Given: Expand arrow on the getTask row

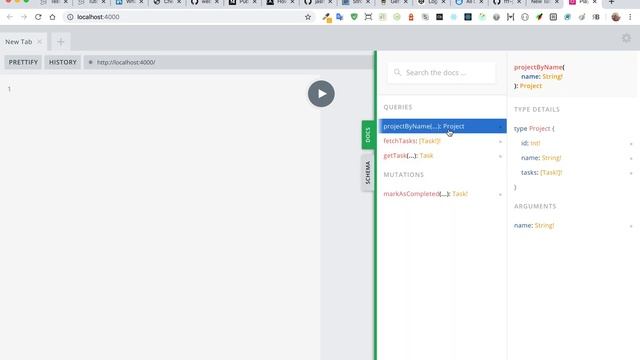Looking at the screenshot, I should click(500, 156).
